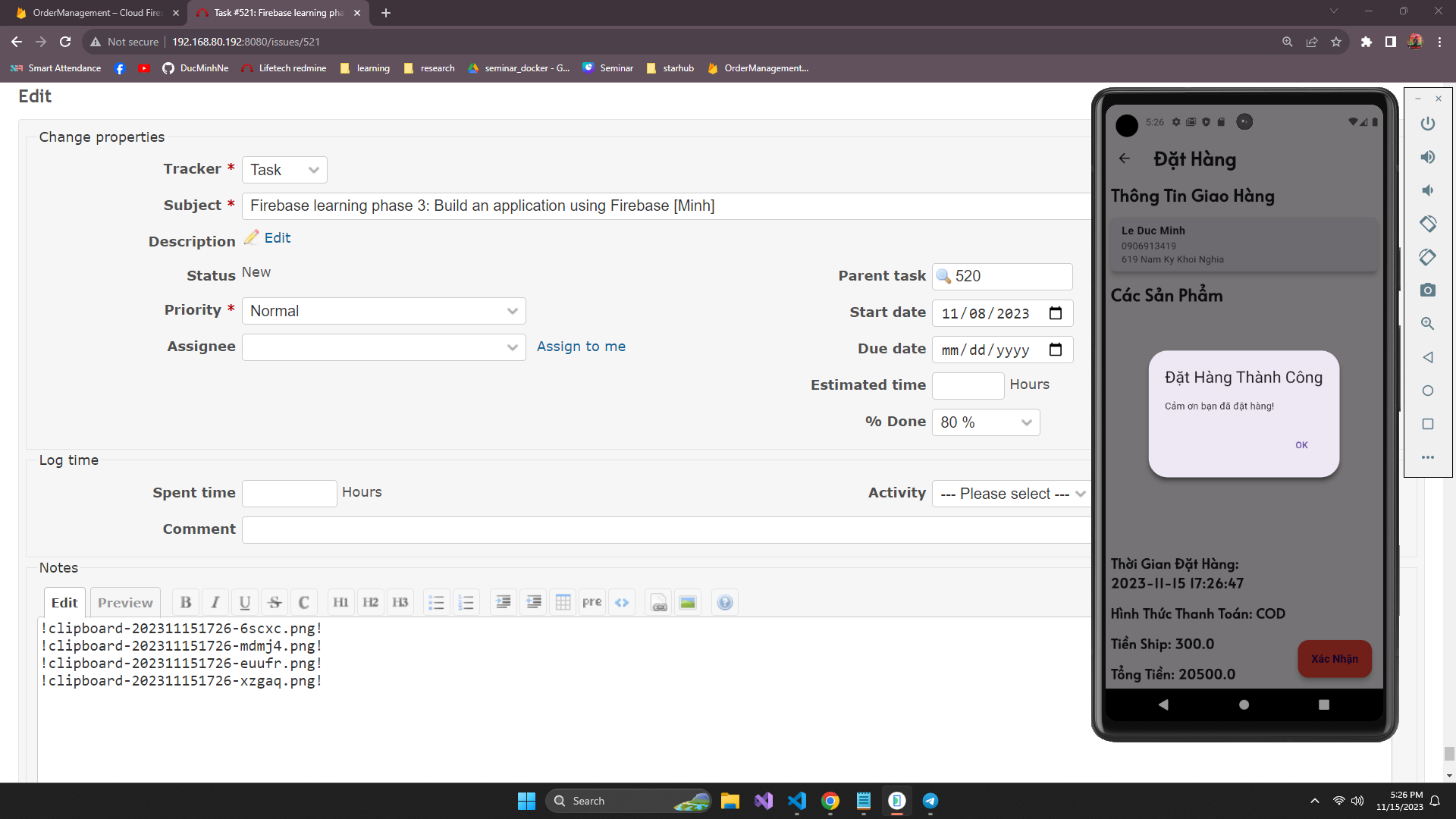Open Telegram from the Windows taskbar
This screenshot has height=819, width=1456.
tap(930, 801)
